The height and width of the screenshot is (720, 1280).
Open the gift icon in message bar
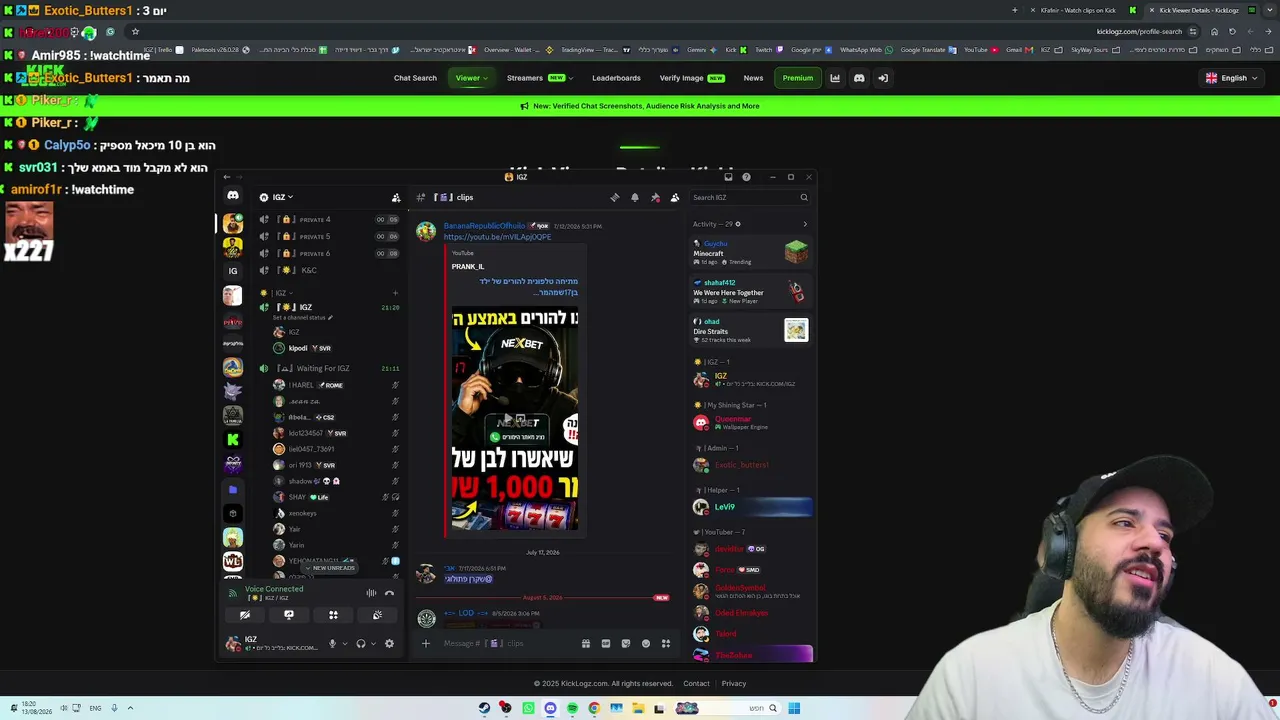pos(586,643)
